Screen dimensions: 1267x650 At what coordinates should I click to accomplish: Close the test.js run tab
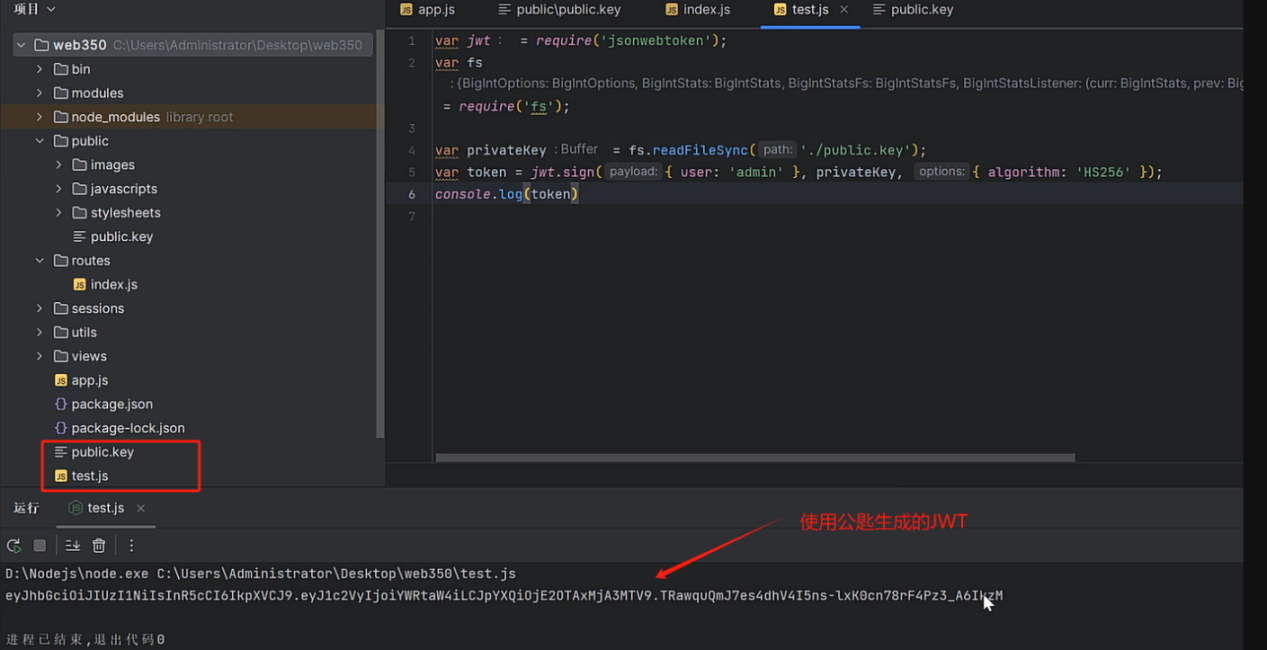pos(141,508)
